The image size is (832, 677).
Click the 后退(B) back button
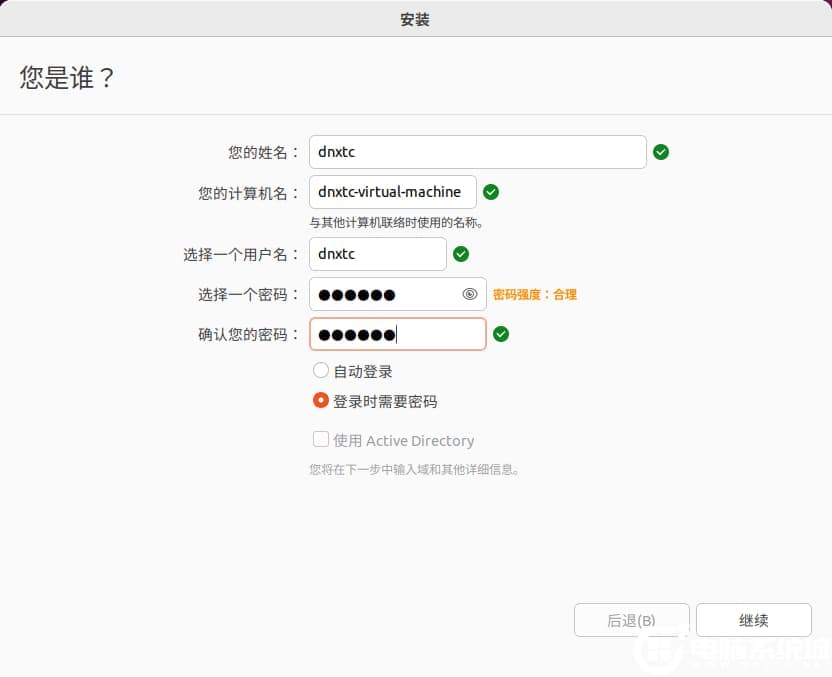pos(631,619)
